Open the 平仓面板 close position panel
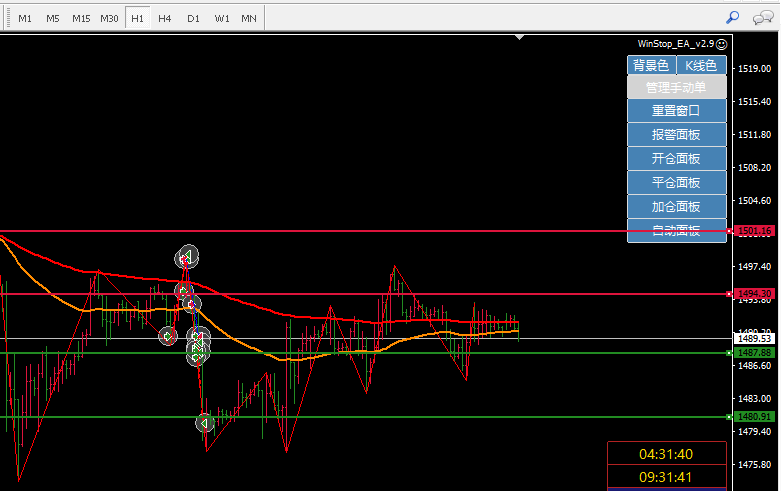 pyautogui.click(x=676, y=182)
